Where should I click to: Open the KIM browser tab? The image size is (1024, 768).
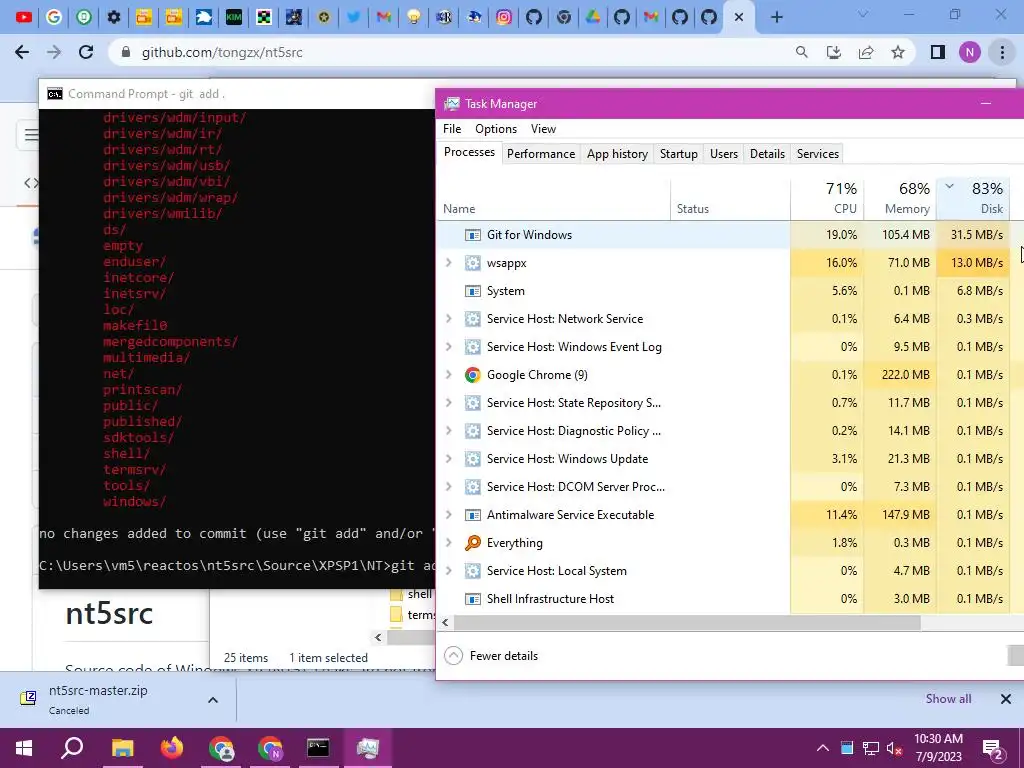(x=233, y=17)
